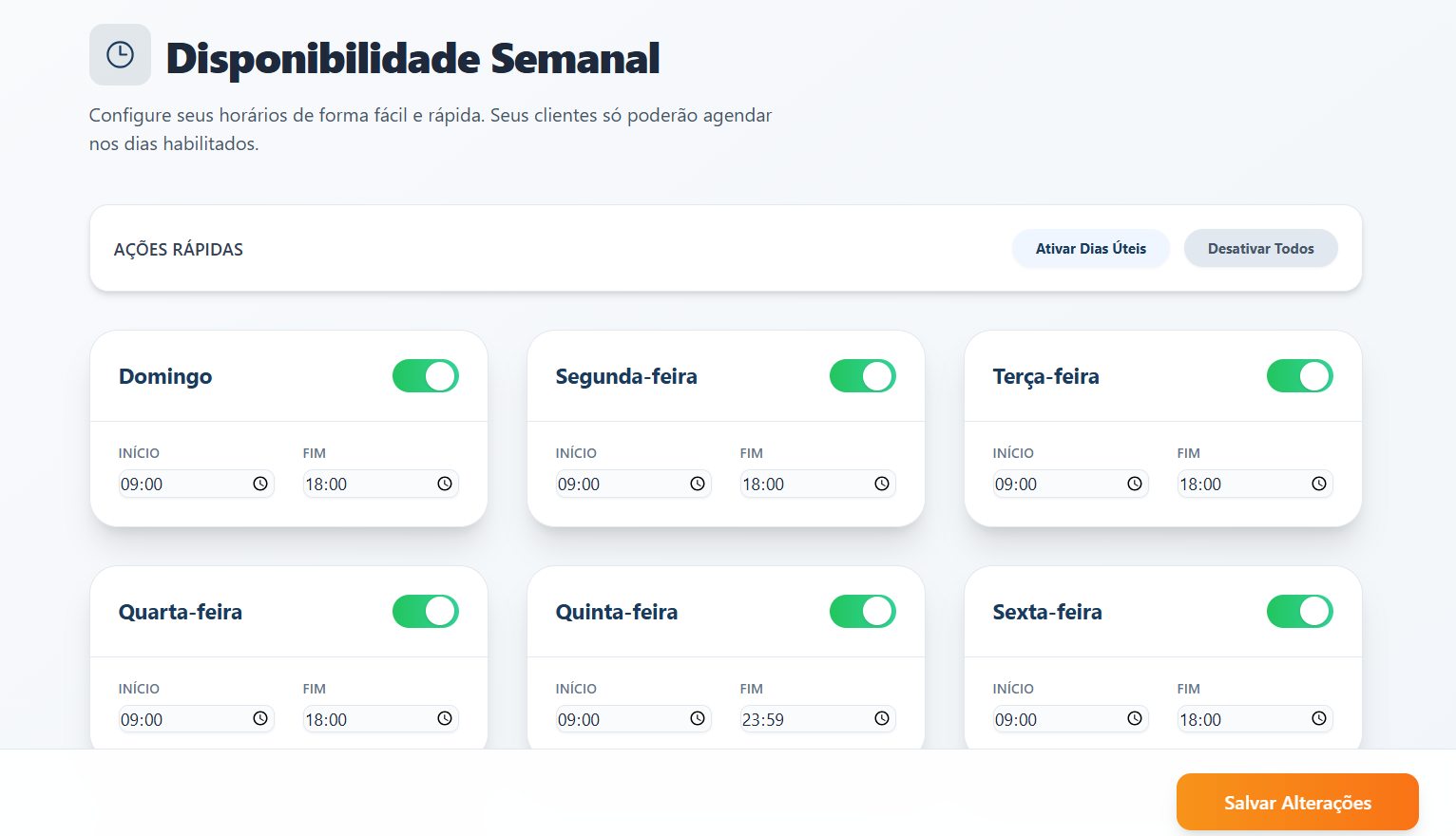Open clock picker for Quarta-feira Início
1456x836 pixels.
(x=260, y=719)
